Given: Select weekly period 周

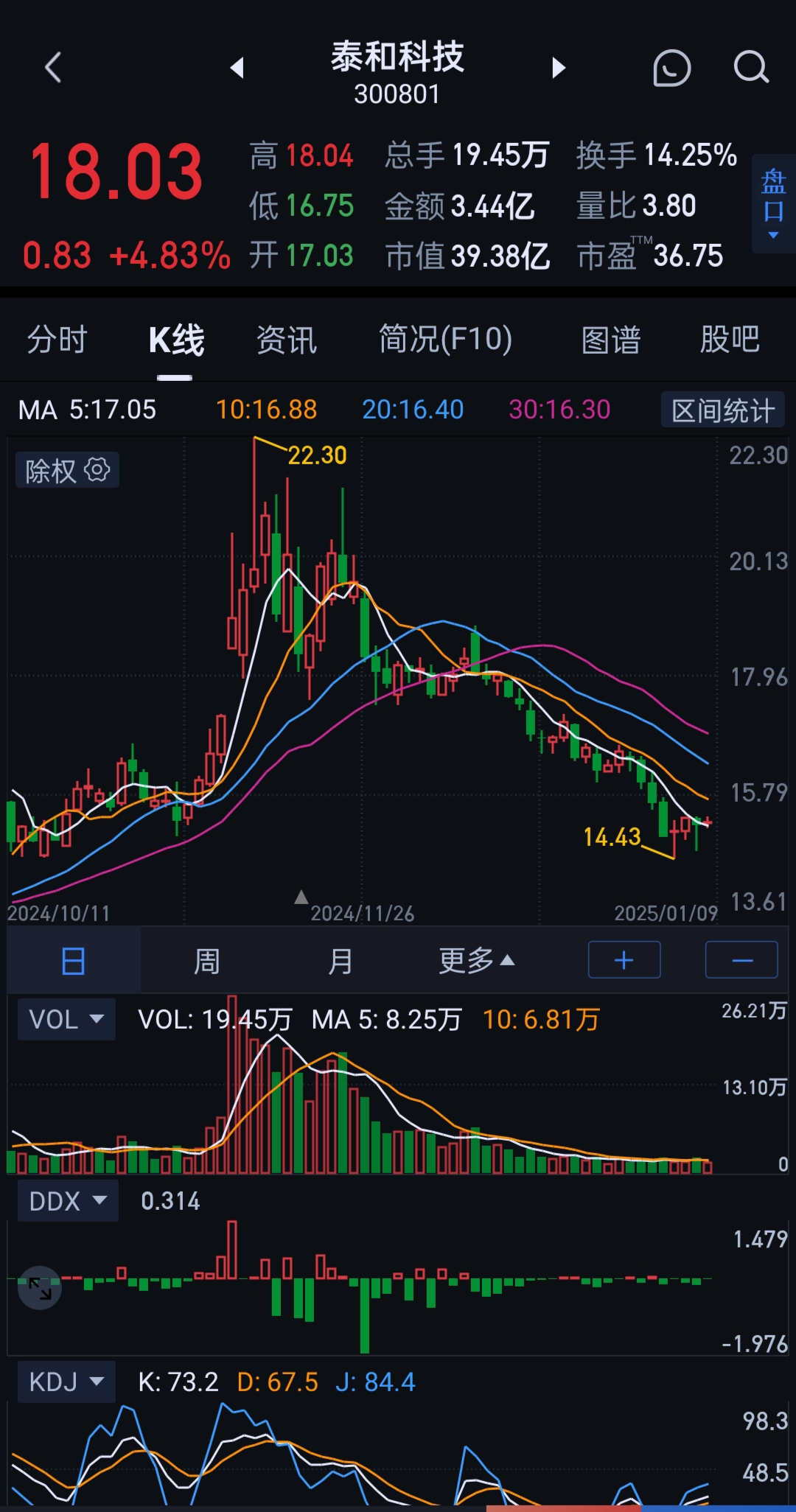Looking at the screenshot, I should 207,961.
